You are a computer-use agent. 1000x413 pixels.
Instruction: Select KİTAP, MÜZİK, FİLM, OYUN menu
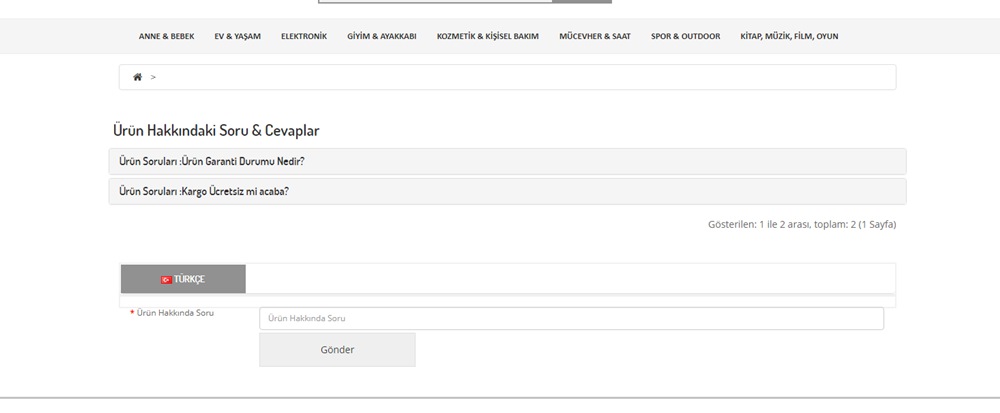pos(789,36)
